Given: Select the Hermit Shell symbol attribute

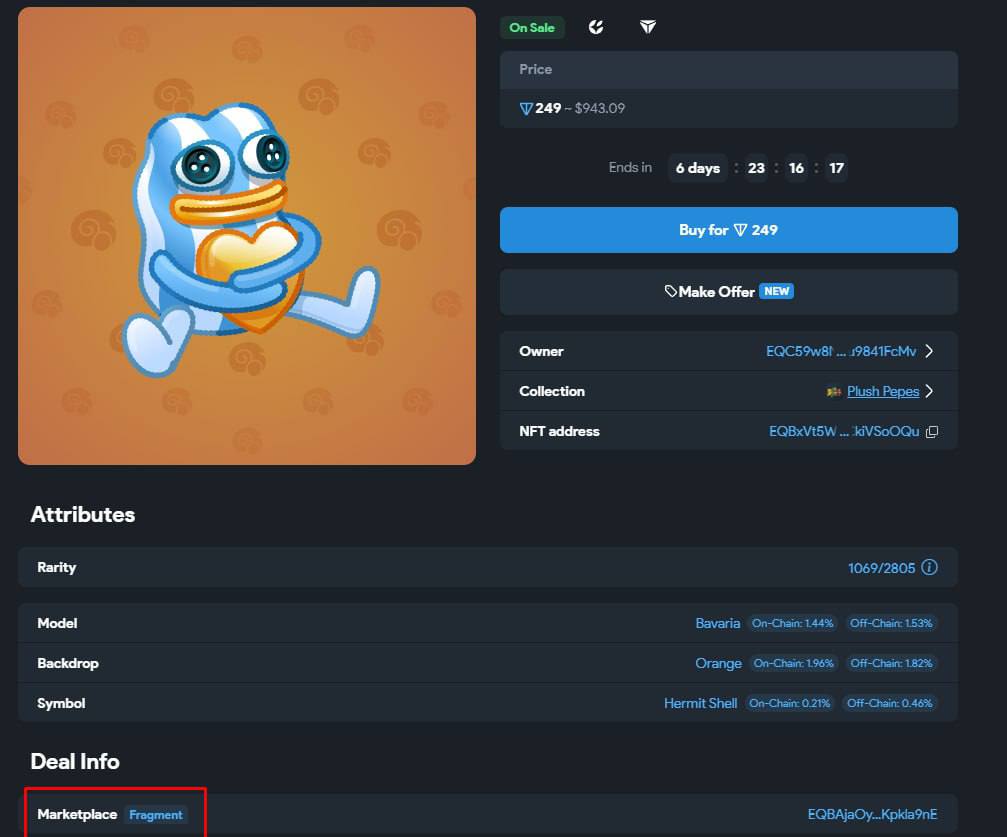Looking at the screenshot, I should [x=700, y=703].
